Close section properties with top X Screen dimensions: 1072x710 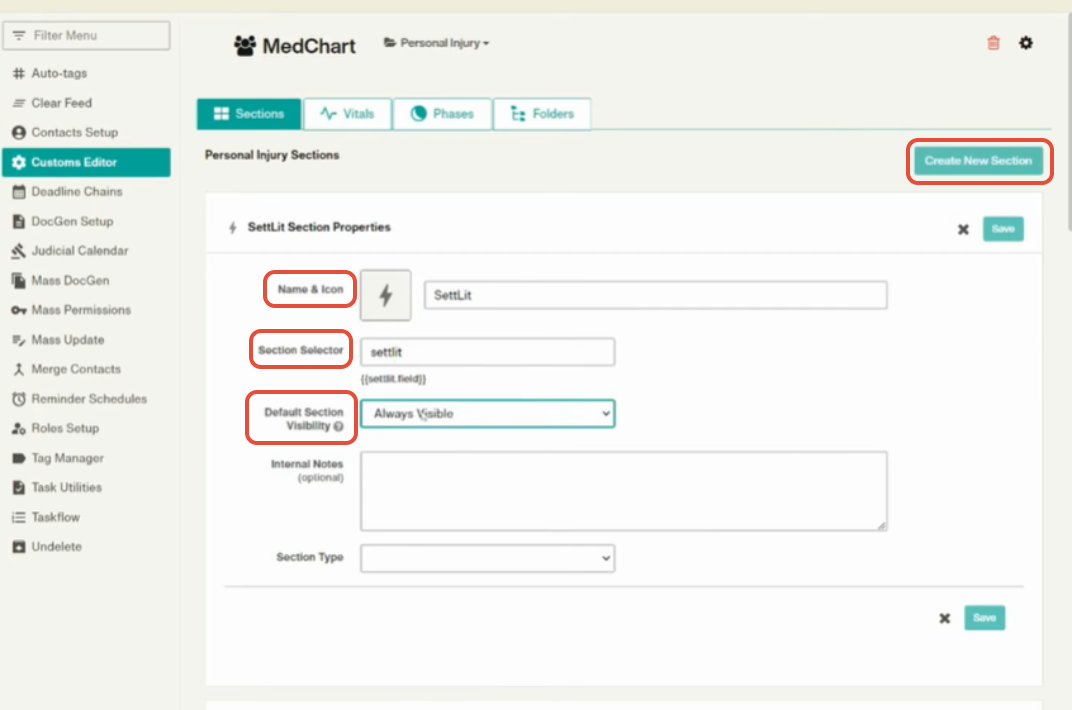963,230
